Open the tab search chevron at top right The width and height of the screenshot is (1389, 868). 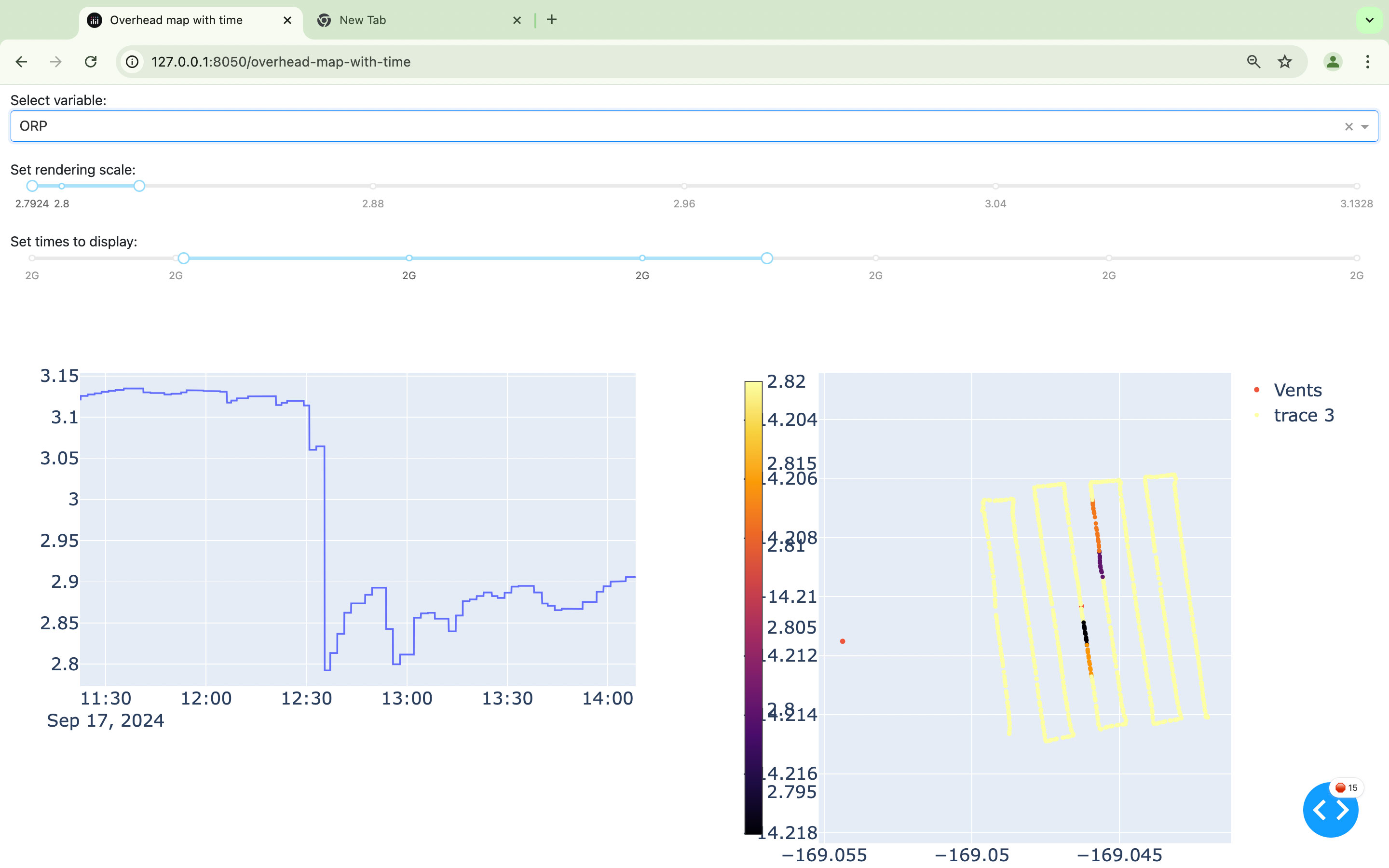click(1369, 20)
